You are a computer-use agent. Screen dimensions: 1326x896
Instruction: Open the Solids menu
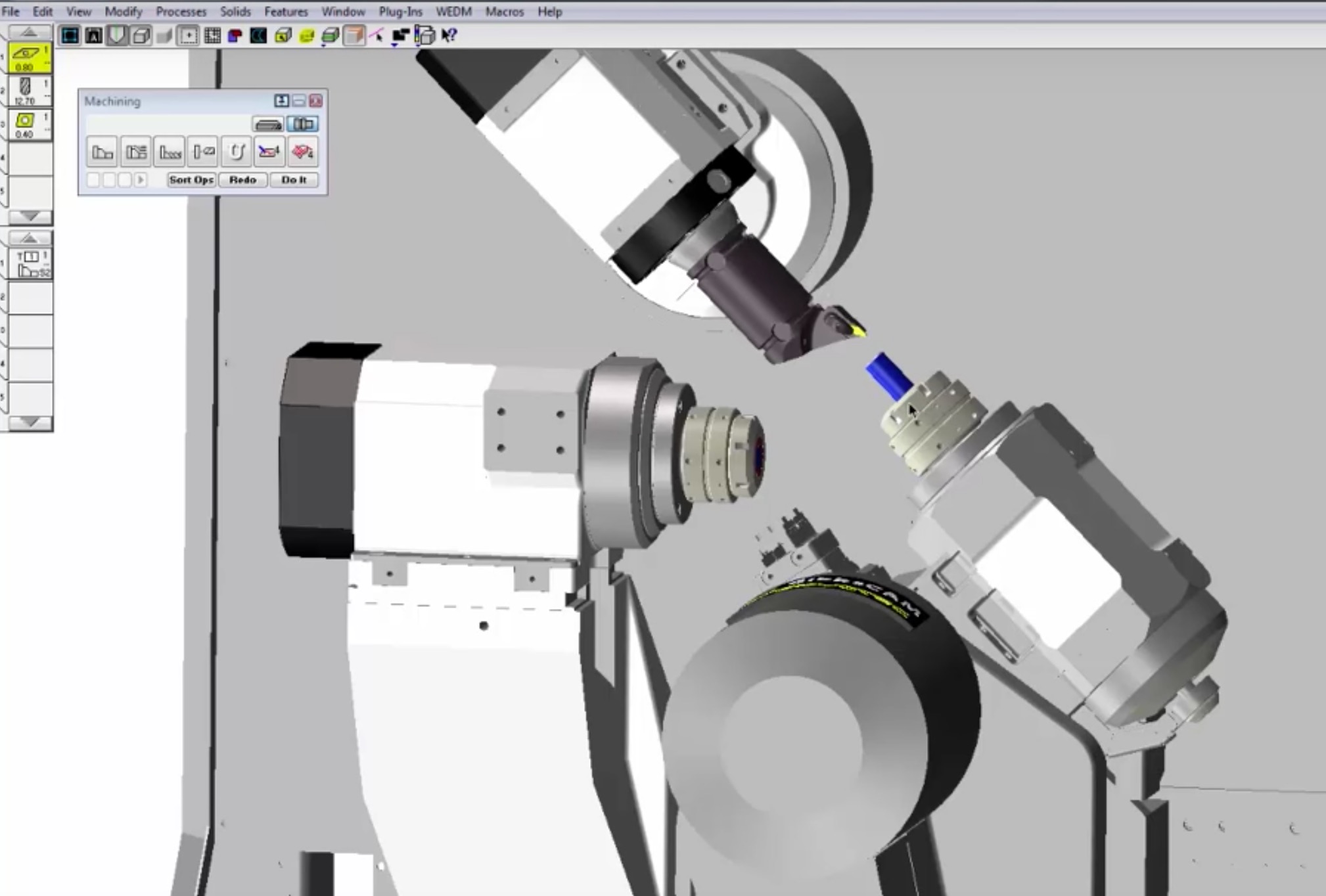[235, 12]
